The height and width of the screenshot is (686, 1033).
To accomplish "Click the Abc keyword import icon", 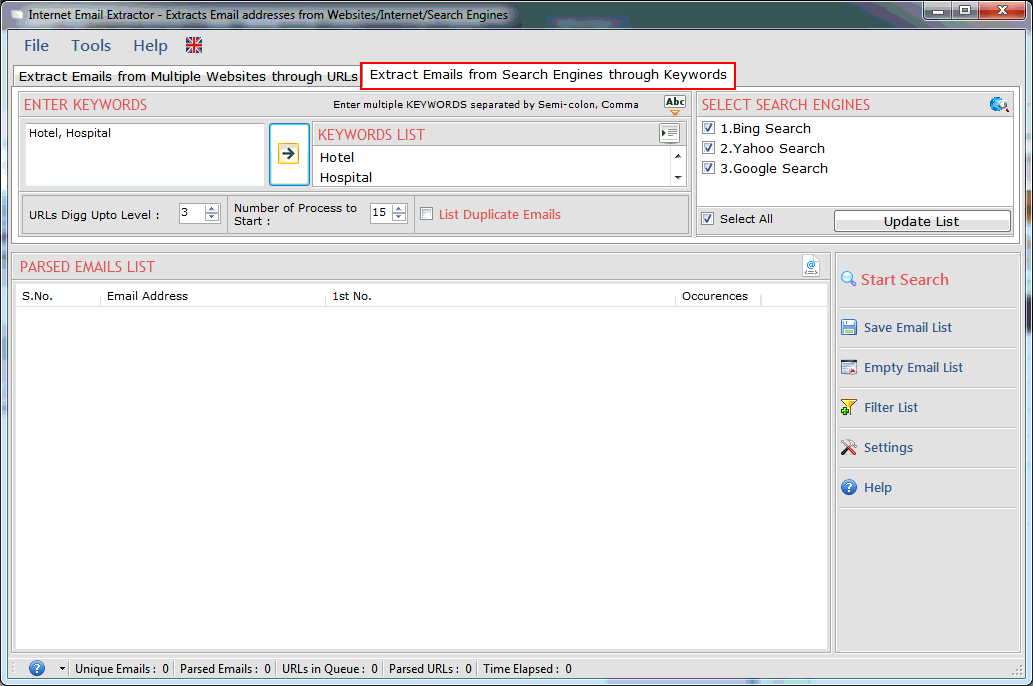I will coord(675,104).
